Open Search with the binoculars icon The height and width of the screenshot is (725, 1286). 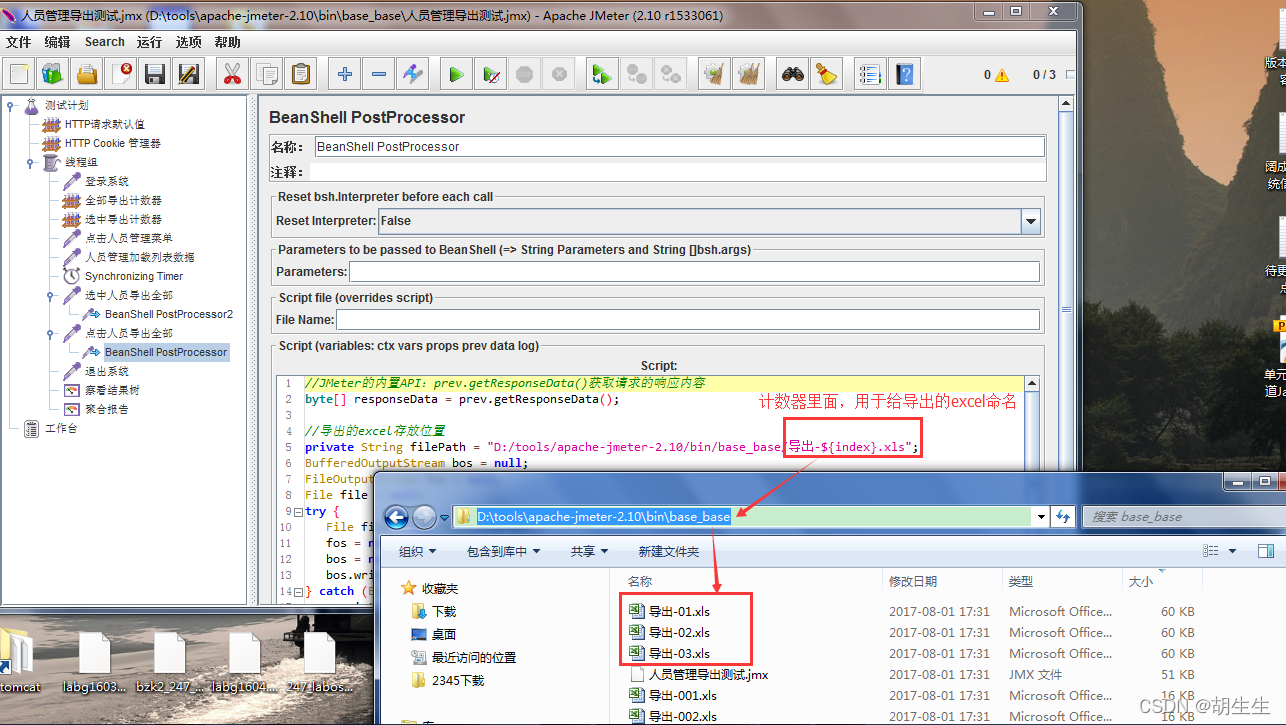click(793, 74)
